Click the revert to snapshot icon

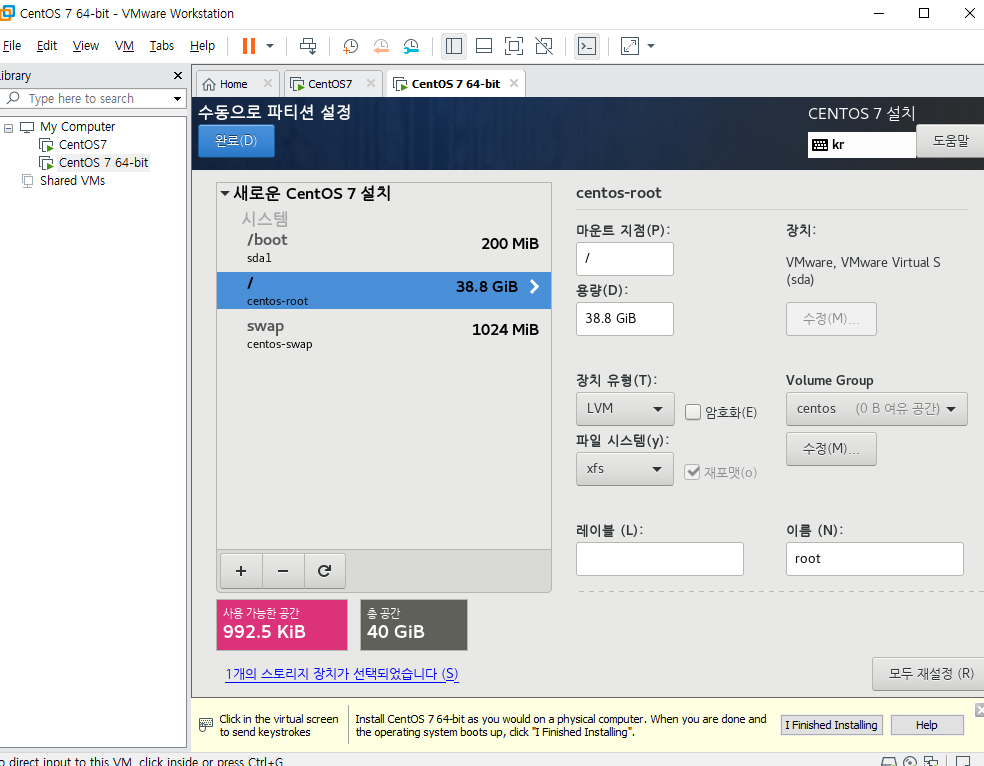[380, 46]
